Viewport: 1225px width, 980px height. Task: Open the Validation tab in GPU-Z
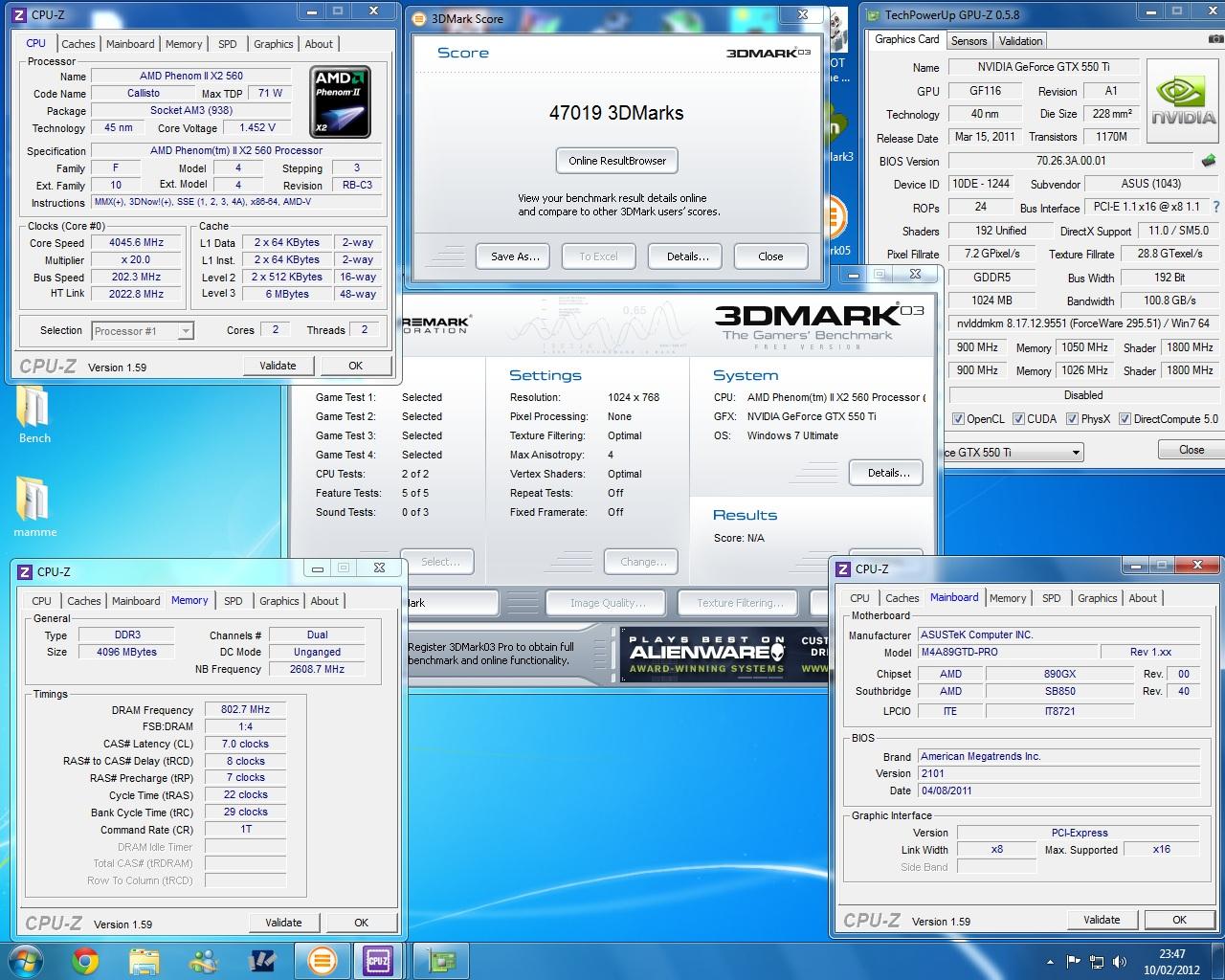click(1021, 41)
